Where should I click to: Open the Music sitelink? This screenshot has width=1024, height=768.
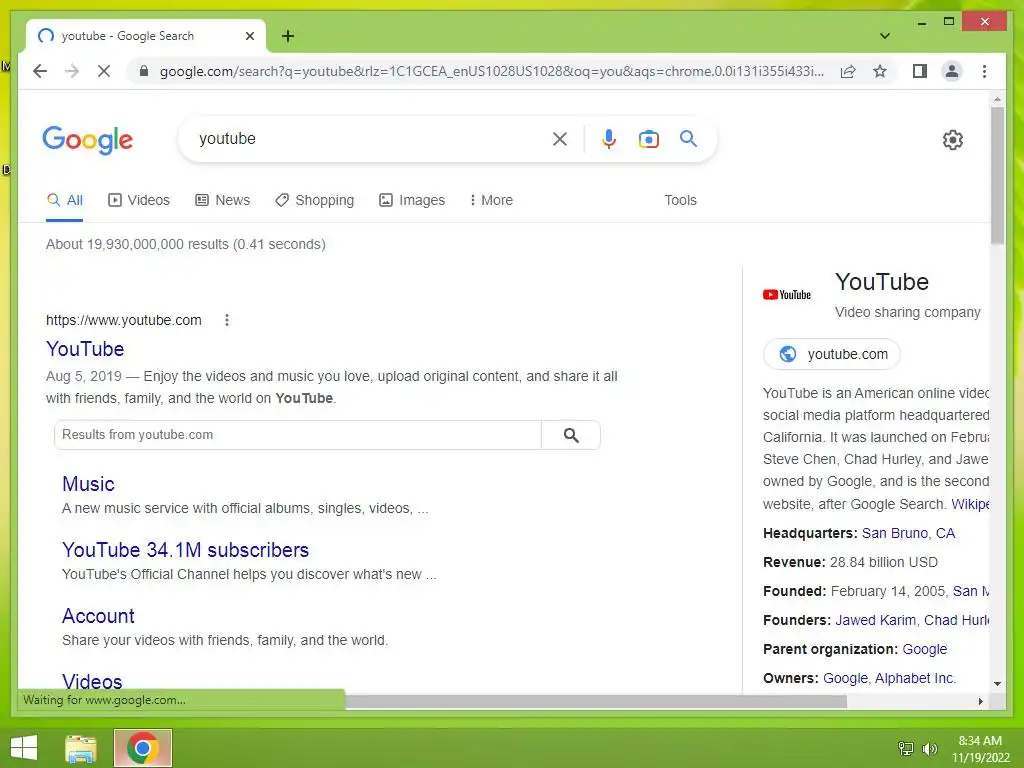88,484
